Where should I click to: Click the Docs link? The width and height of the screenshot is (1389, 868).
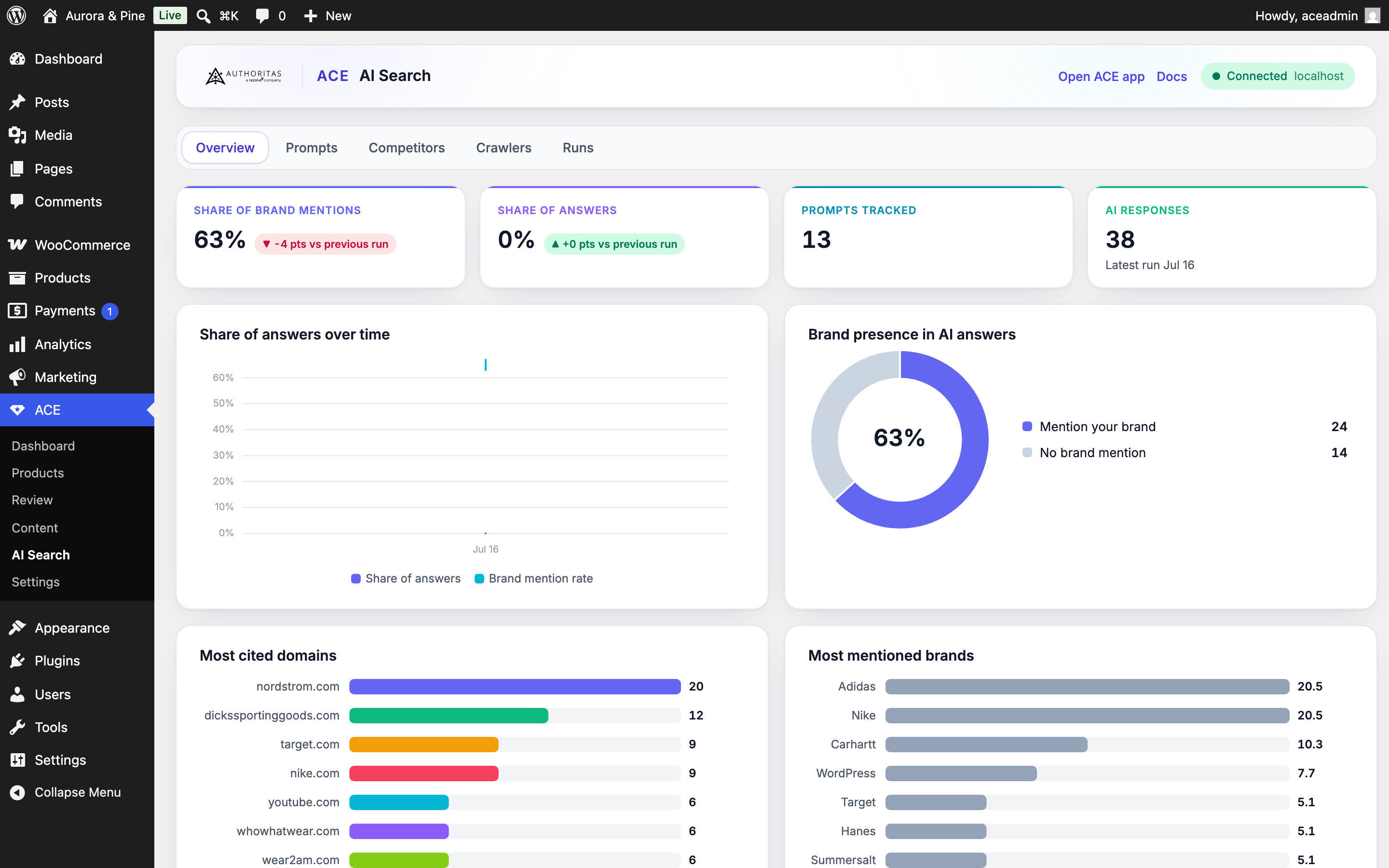[x=1171, y=76]
